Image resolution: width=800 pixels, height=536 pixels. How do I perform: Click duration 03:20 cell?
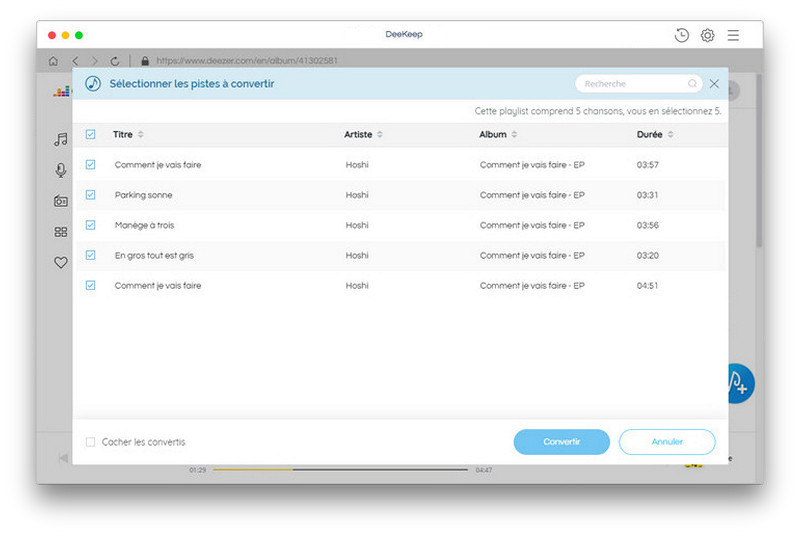click(647, 255)
